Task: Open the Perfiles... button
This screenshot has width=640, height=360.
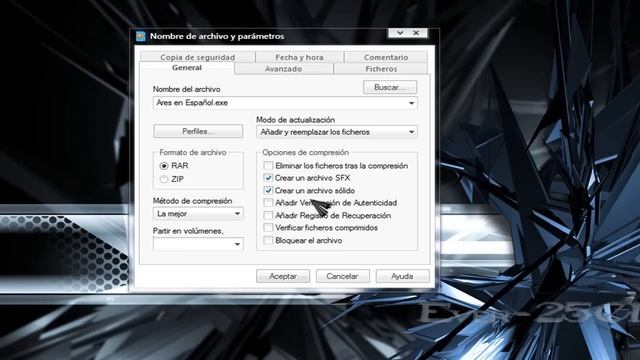Action: click(x=198, y=131)
